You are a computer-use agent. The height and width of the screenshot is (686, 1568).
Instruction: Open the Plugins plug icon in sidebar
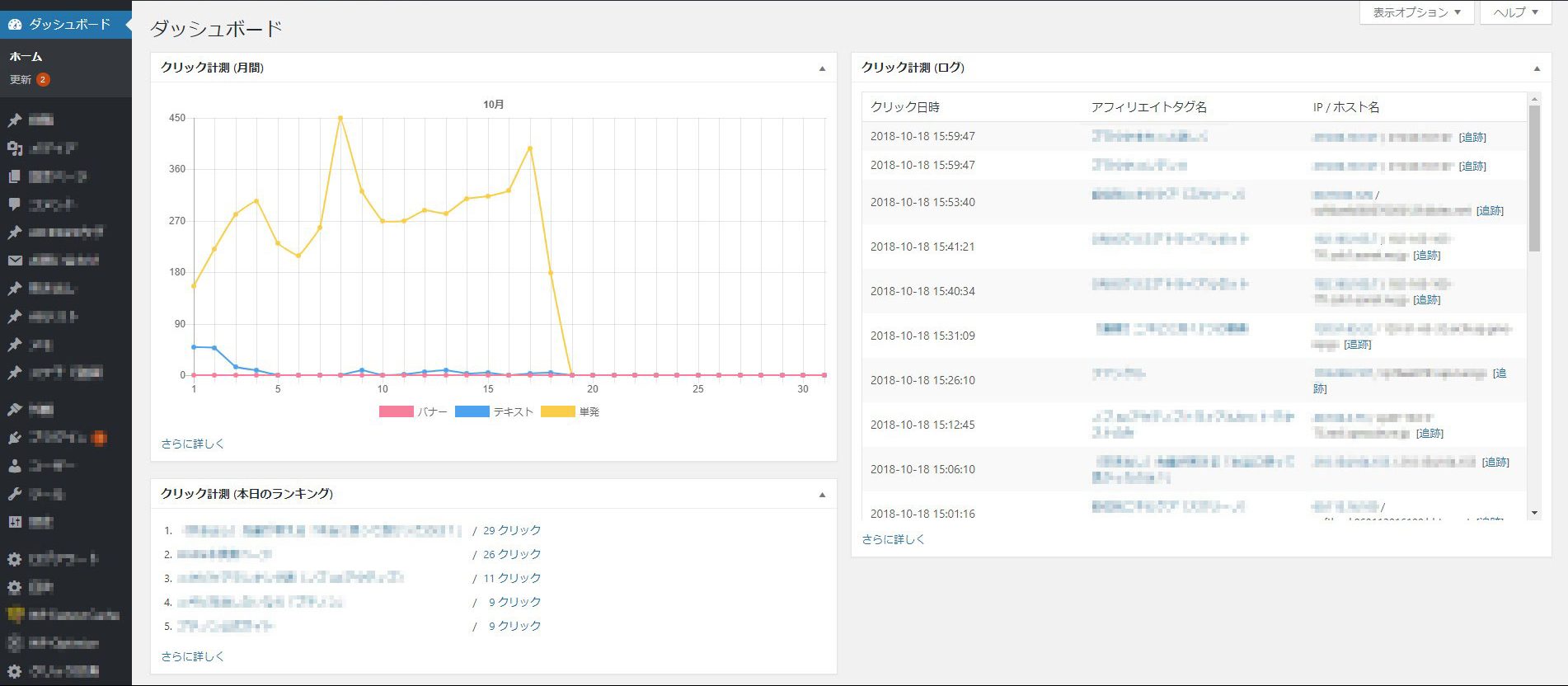15,438
